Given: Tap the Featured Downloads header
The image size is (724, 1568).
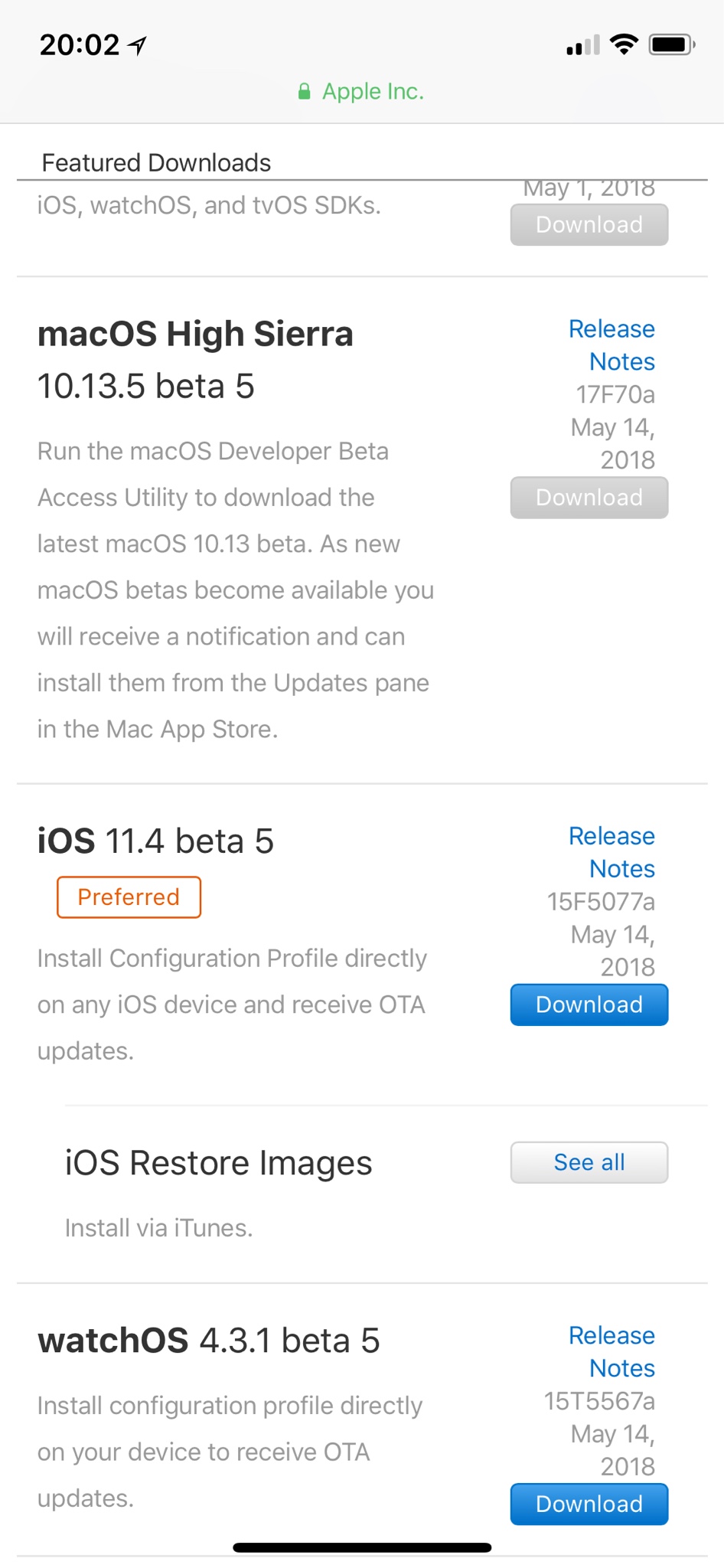Looking at the screenshot, I should (x=156, y=162).
